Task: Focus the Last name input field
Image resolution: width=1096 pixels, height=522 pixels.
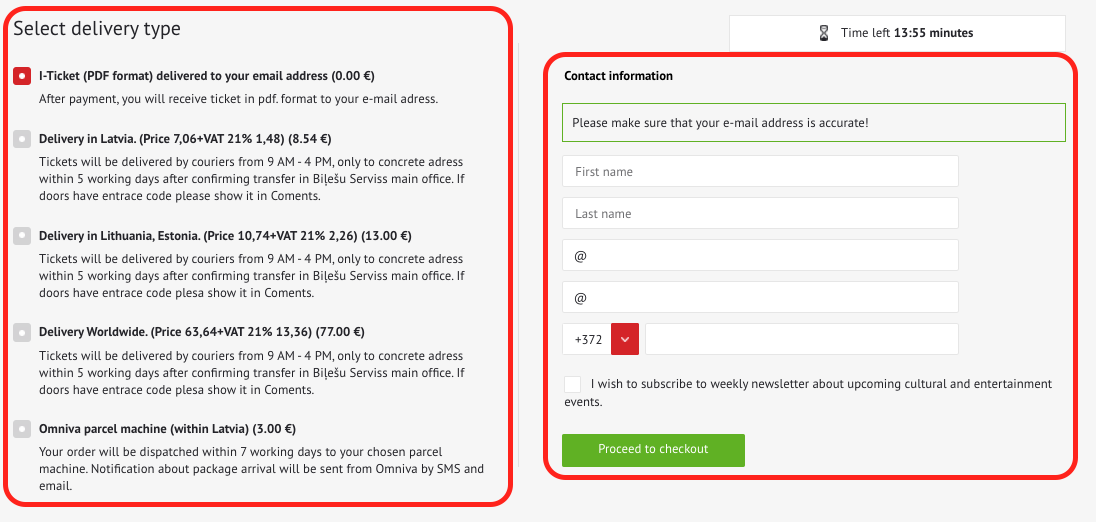Action: [x=760, y=213]
